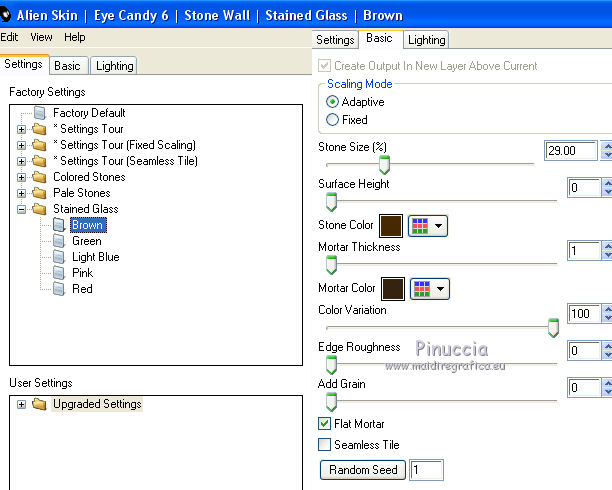Select the Factory Default preset
This screenshot has height=490, width=612.
click(x=89, y=113)
